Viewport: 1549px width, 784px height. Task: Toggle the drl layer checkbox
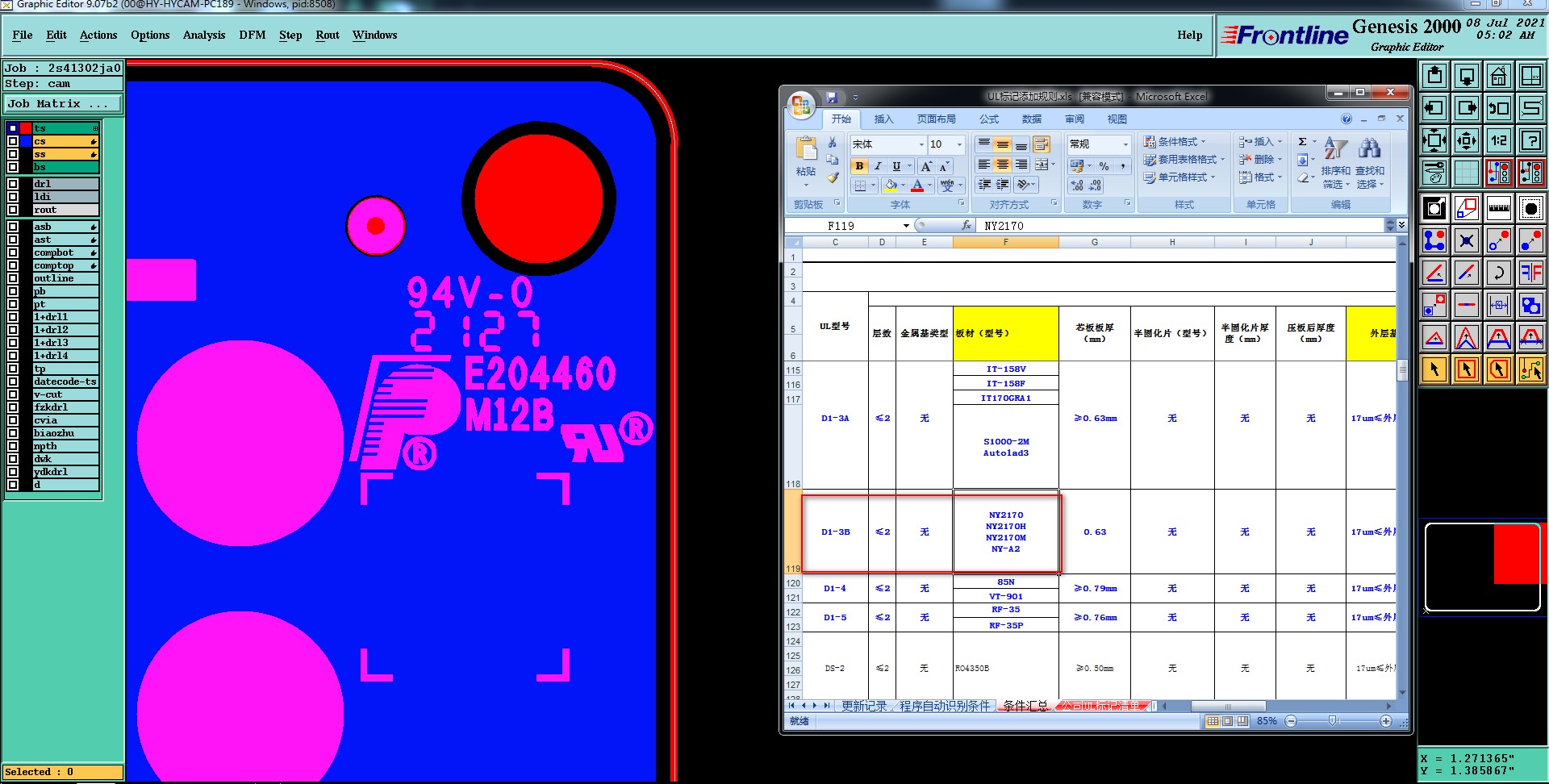click(x=13, y=184)
